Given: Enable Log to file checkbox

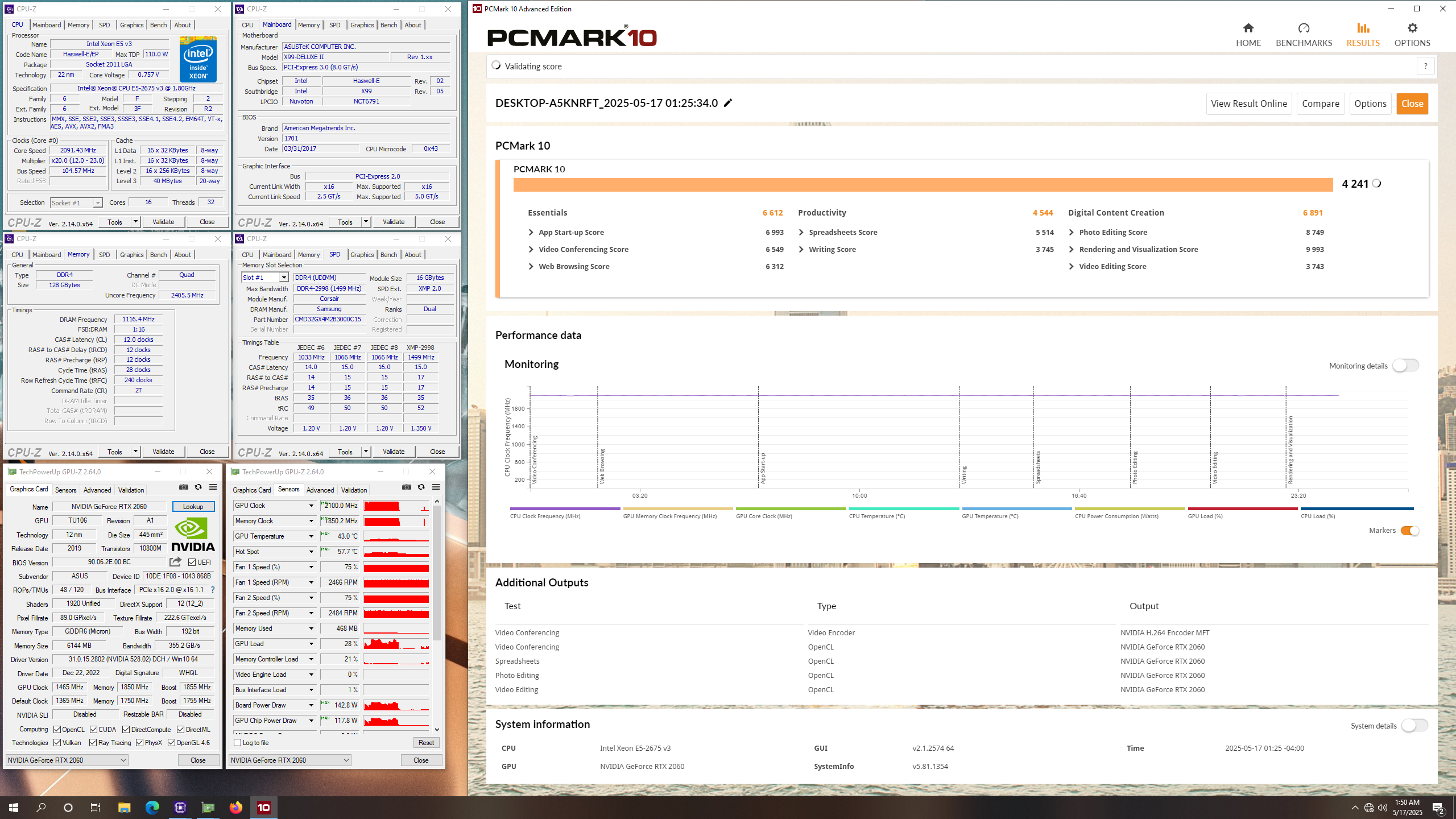Looking at the screenshot, I should coord(238,743).
